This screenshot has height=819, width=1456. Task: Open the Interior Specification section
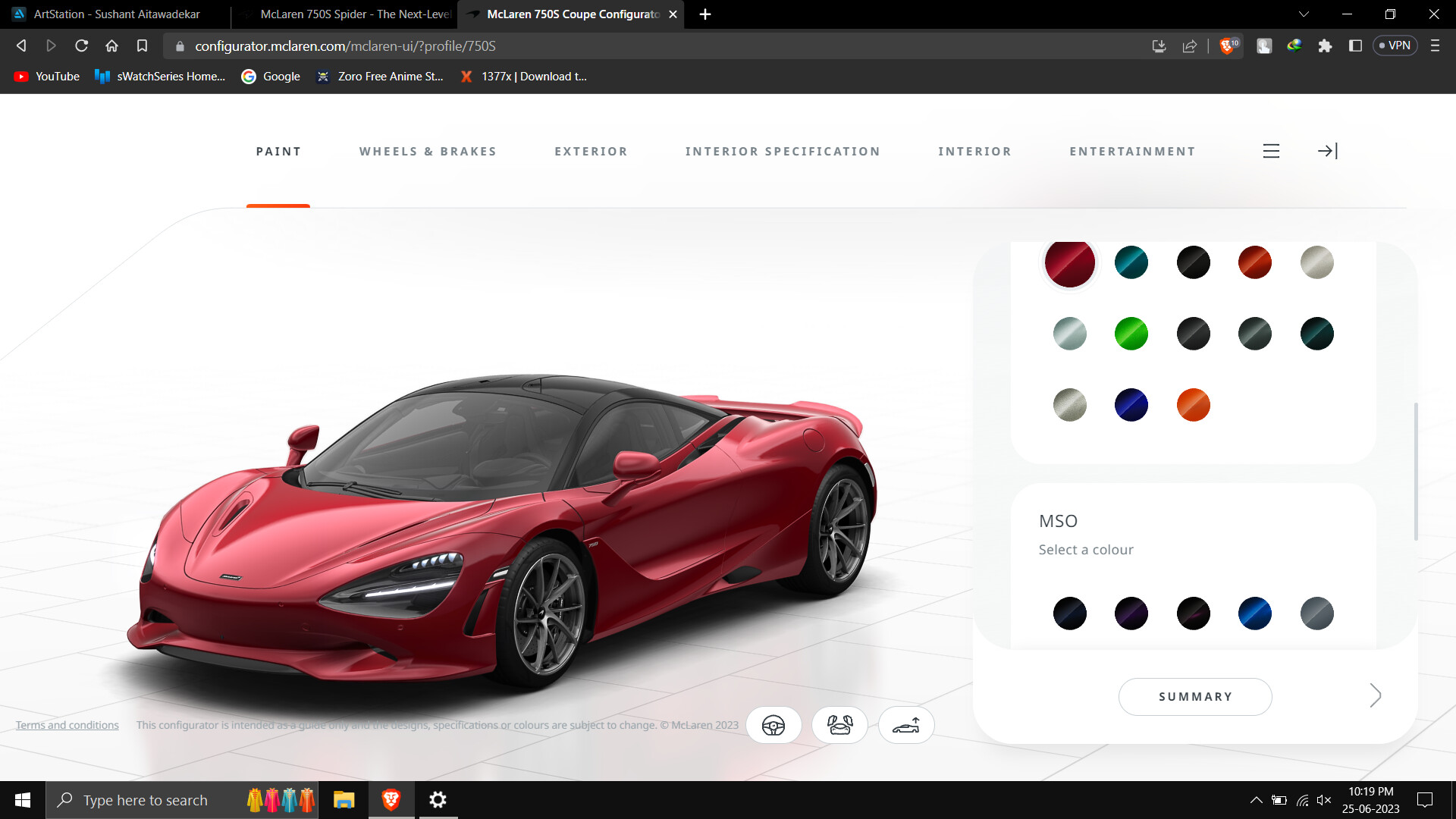point(783,151)
